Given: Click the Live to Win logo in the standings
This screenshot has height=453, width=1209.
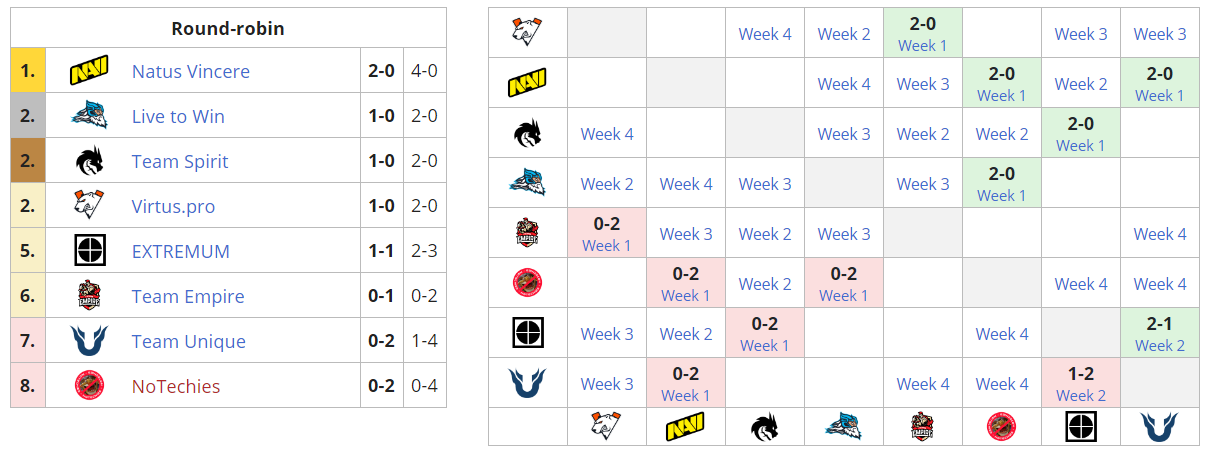Looking at the screenshot, I should click(x=89, y=117).
